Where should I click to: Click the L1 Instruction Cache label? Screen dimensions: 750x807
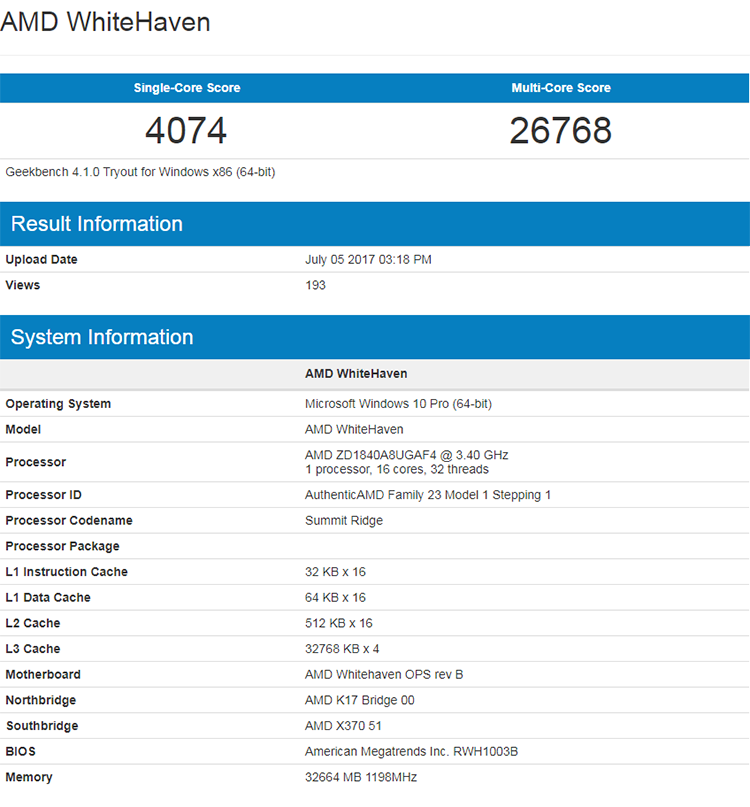pos(66,572)
